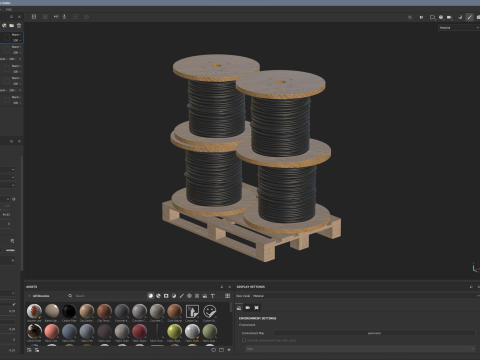Close the Assets panel
This screenshot has height=360, width=480.
pyautogui.click(x=229, y=287)
